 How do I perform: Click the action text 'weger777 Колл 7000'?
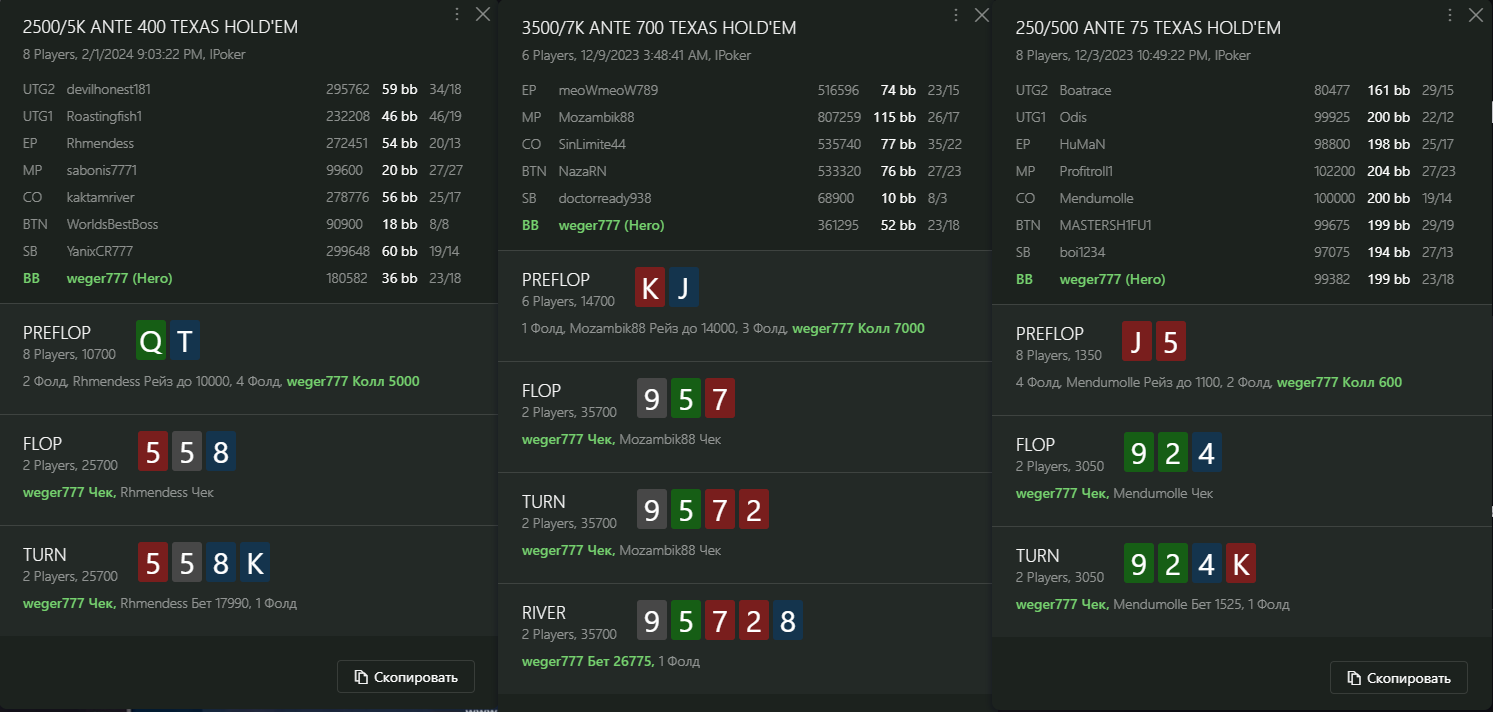pos(858,328)
